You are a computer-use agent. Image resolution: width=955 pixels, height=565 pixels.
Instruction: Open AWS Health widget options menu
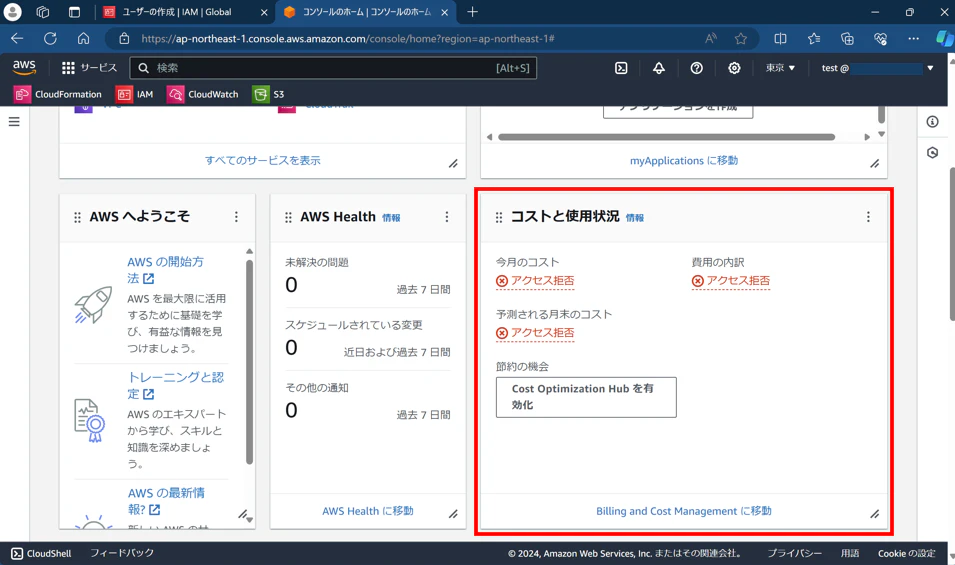(x=446, y=217)
